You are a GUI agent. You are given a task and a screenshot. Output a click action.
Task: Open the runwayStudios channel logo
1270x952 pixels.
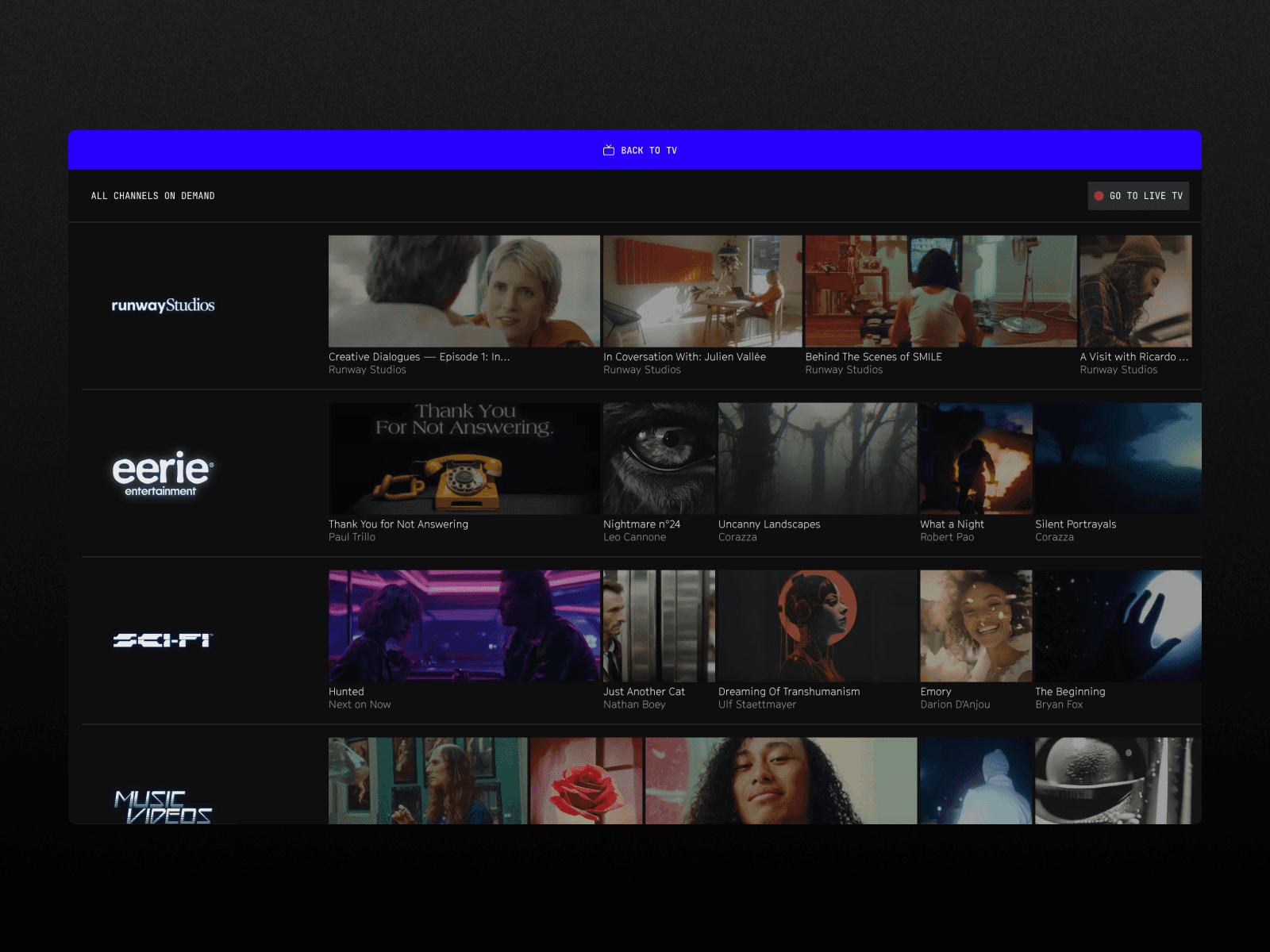(x=163, y=305)
